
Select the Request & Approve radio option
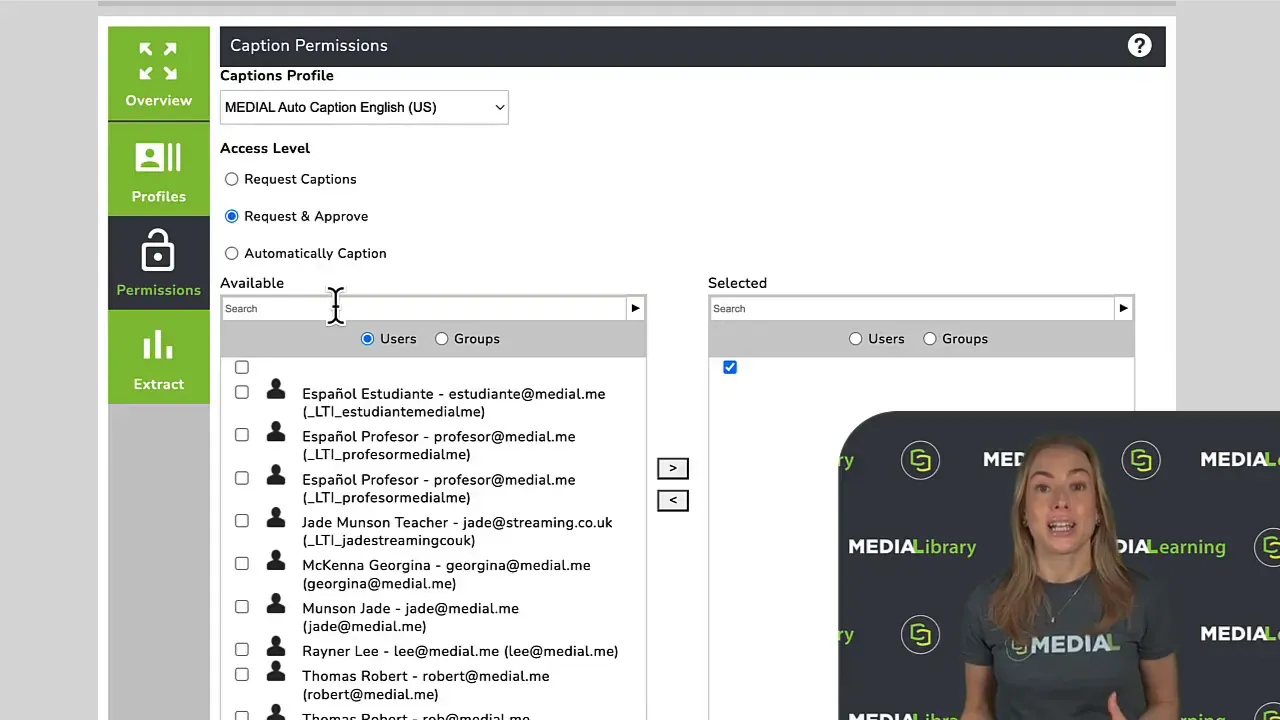232,216
